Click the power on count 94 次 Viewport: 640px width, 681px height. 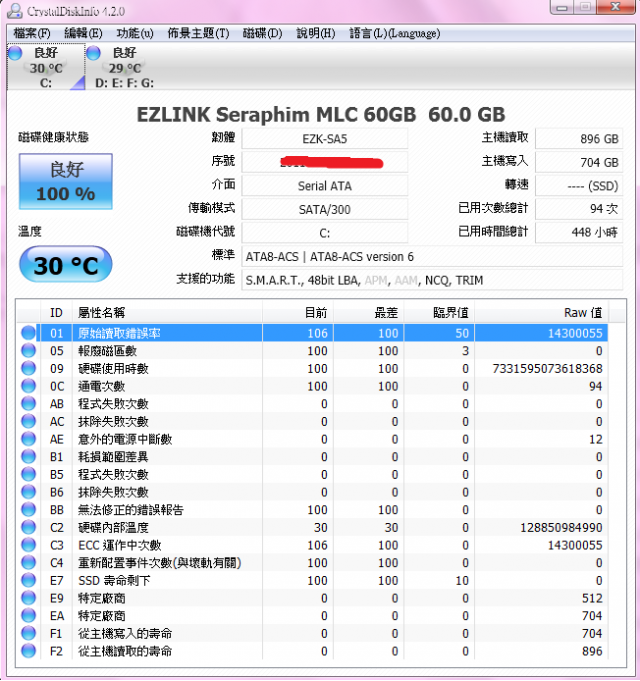(x=579, y=209)
